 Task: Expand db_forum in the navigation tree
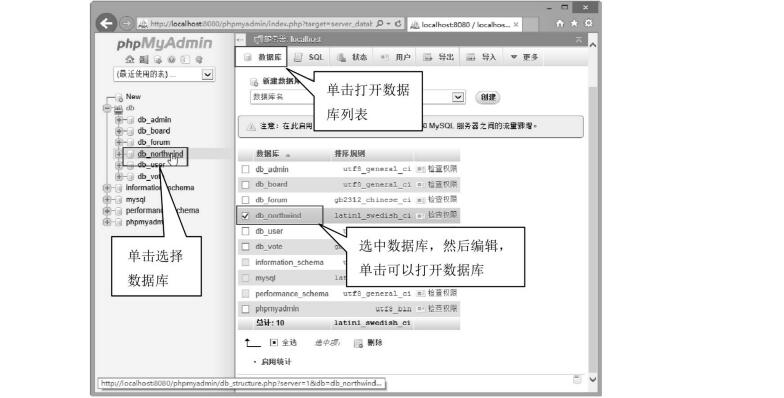click(119, 142)
